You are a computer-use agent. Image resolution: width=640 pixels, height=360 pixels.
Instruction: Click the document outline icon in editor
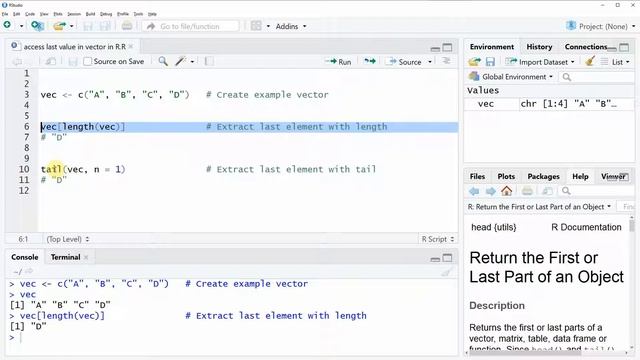447,61
